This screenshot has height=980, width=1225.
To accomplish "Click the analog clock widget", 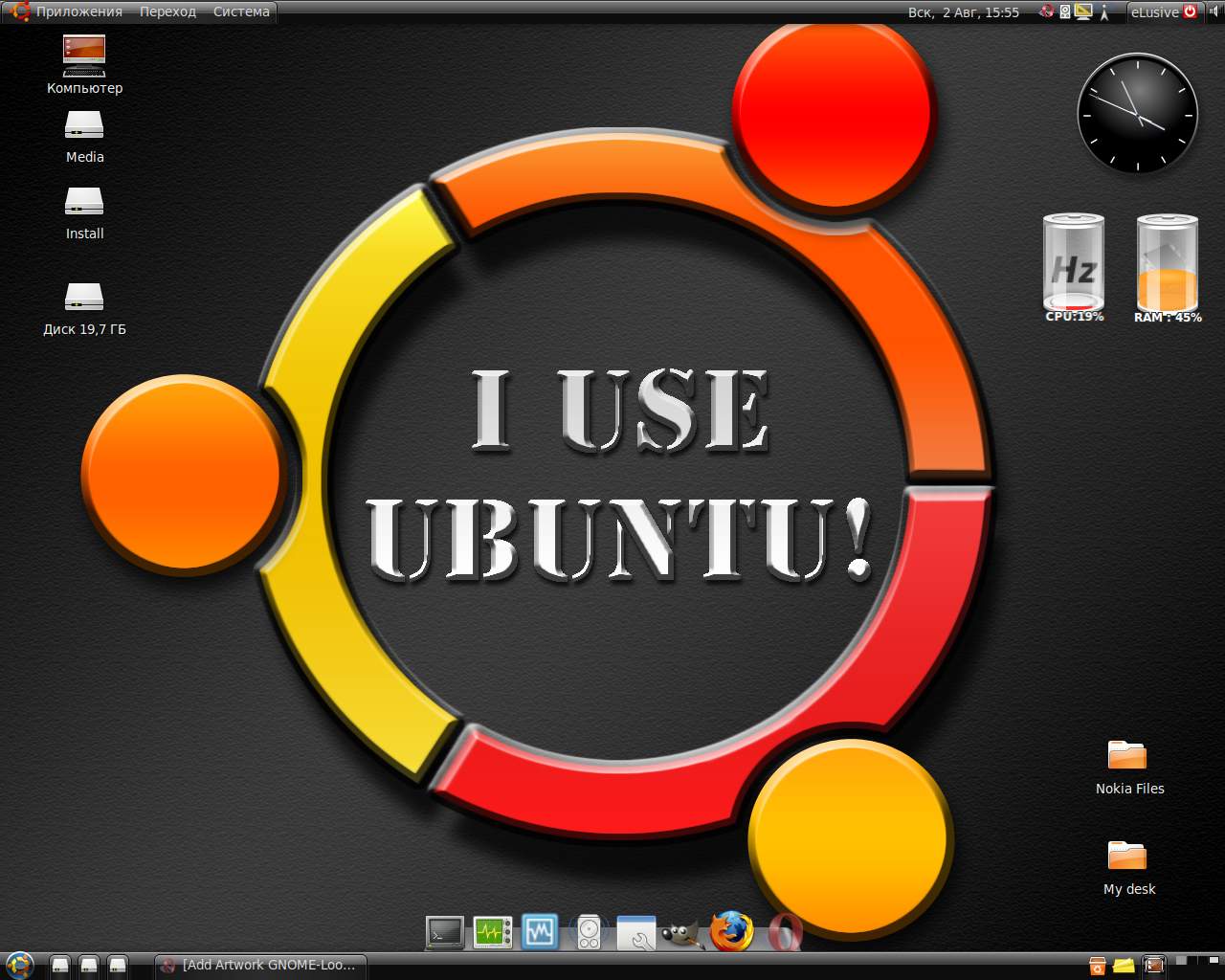I will tap(1137, 113).
